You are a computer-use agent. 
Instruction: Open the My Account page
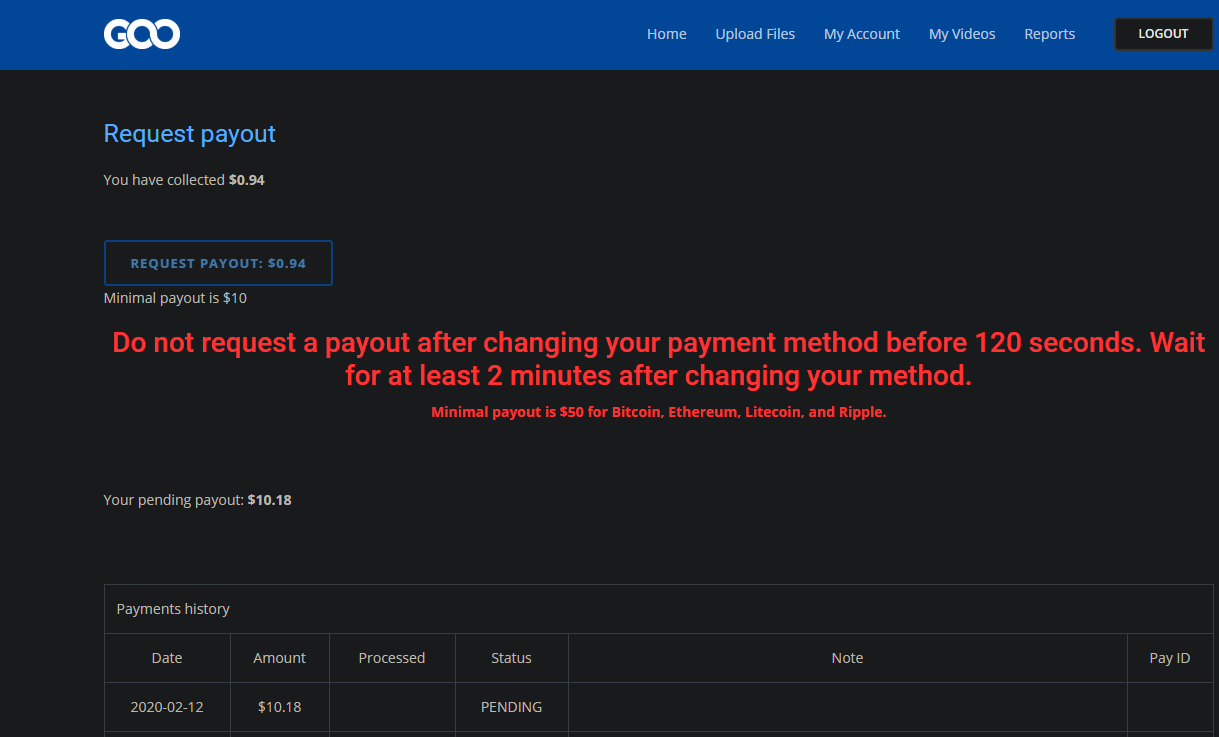(861, 34)
